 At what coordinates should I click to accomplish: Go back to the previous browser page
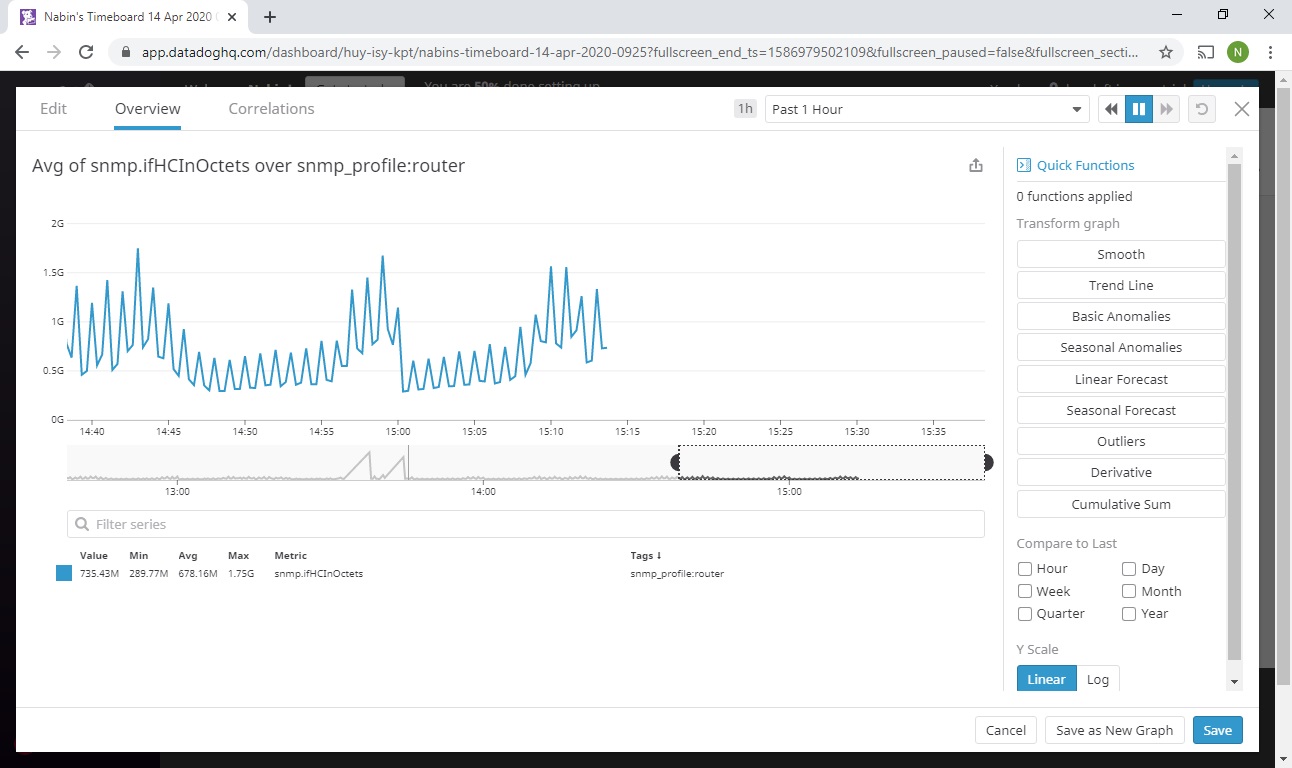(22, 52)
